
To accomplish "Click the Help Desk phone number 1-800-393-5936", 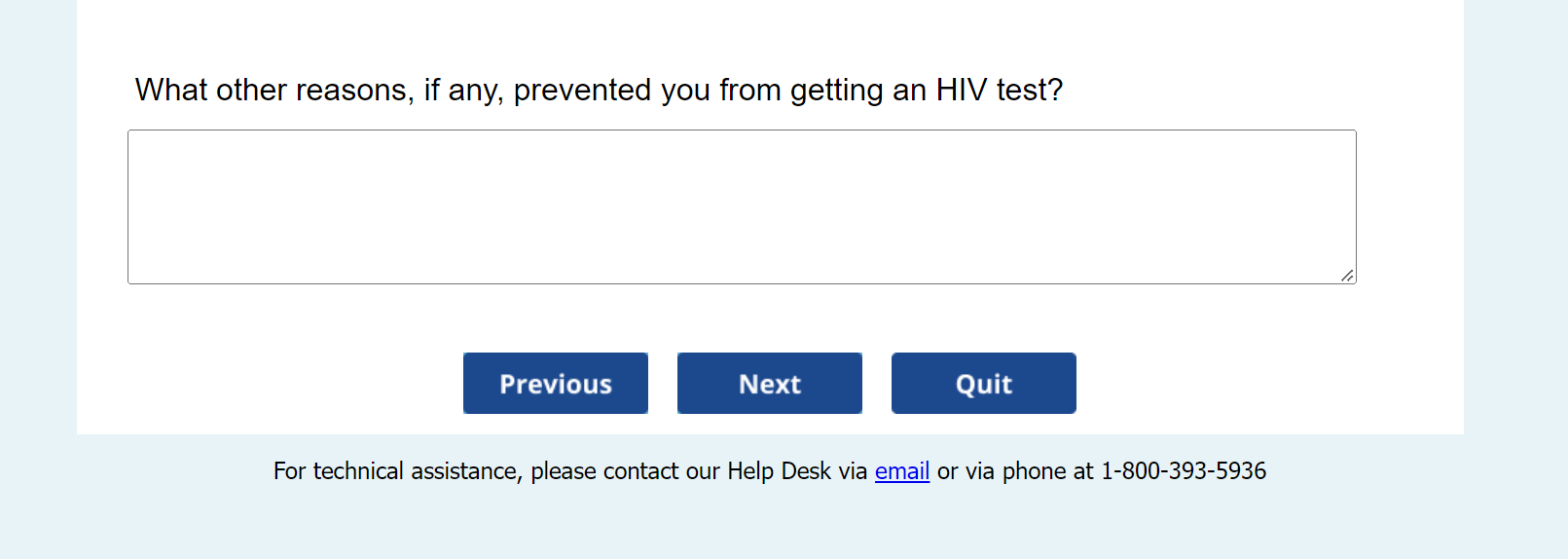I will [1183, 471].
